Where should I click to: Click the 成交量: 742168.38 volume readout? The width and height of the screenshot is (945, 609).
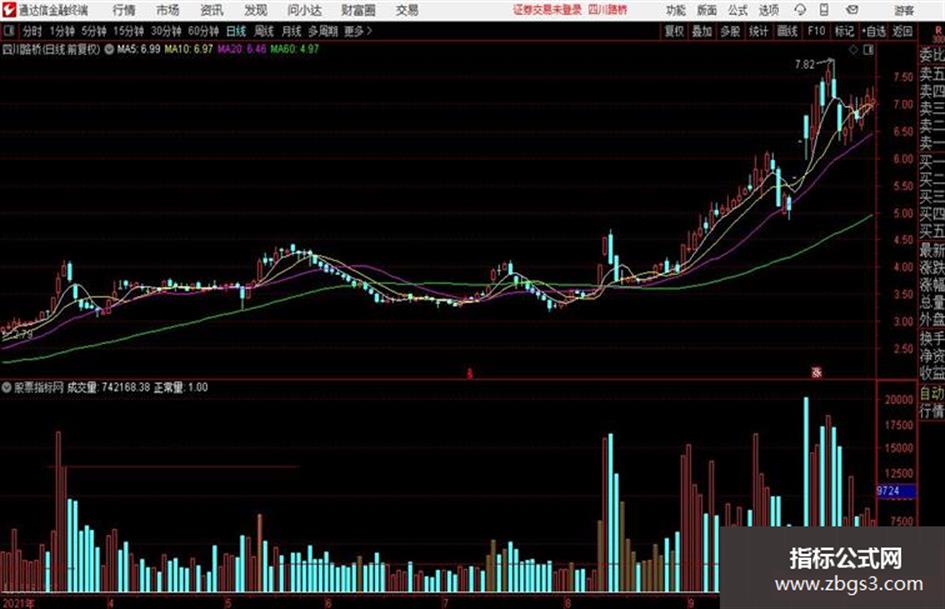click(108, 387)
